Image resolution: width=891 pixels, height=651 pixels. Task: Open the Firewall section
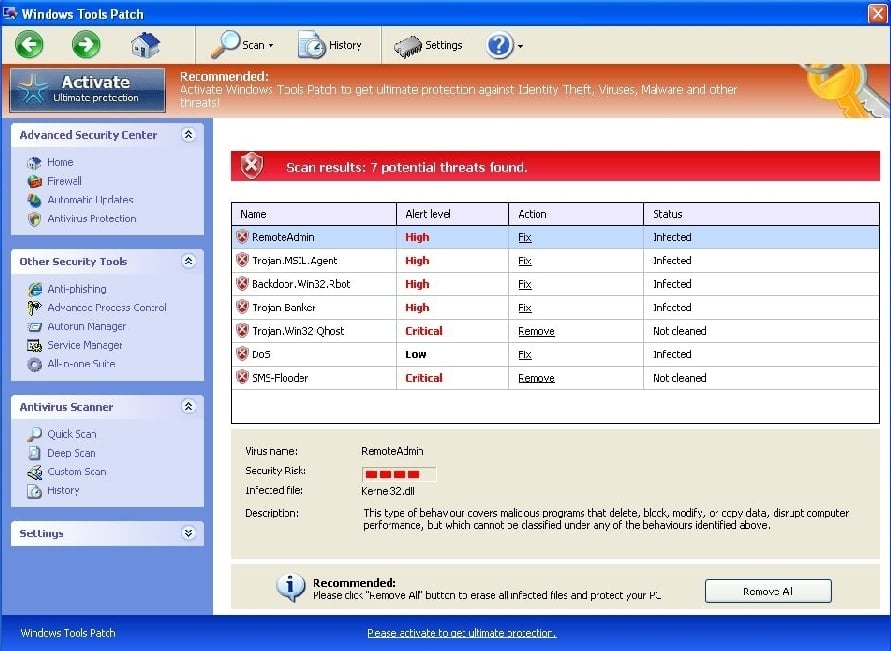coord(60,182)
